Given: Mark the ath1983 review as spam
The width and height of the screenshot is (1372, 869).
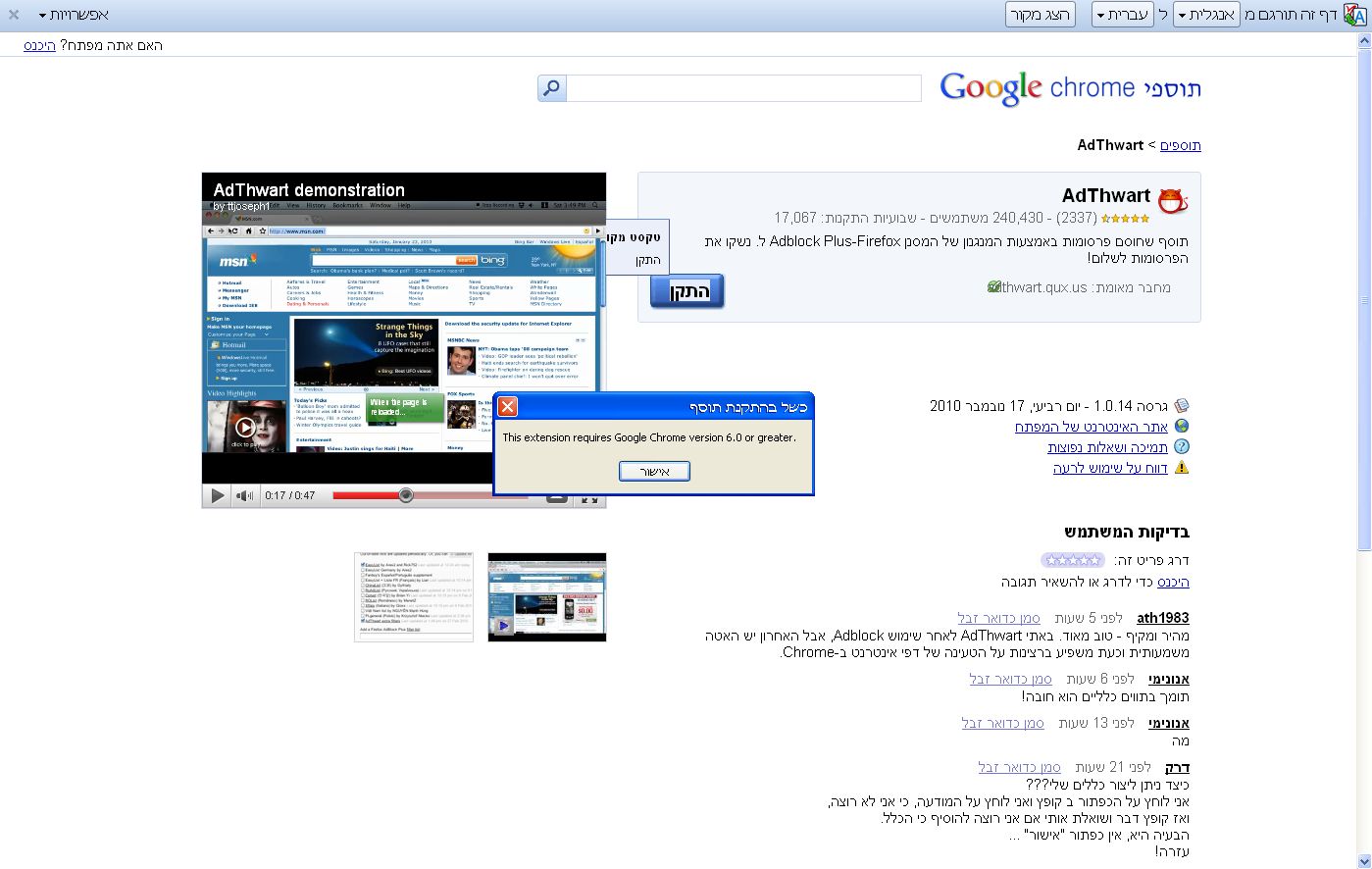Looking at the screenshot, I should pos(999,618).
